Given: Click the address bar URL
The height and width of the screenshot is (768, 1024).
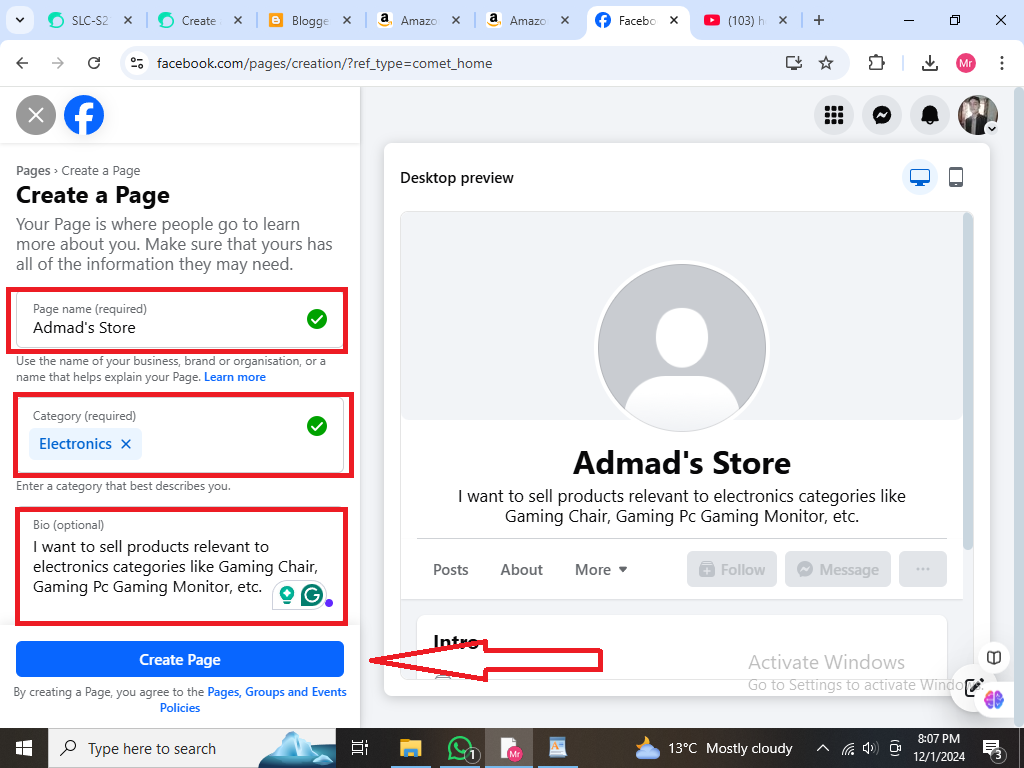Looking at the screenshot, I should [325, 63].
